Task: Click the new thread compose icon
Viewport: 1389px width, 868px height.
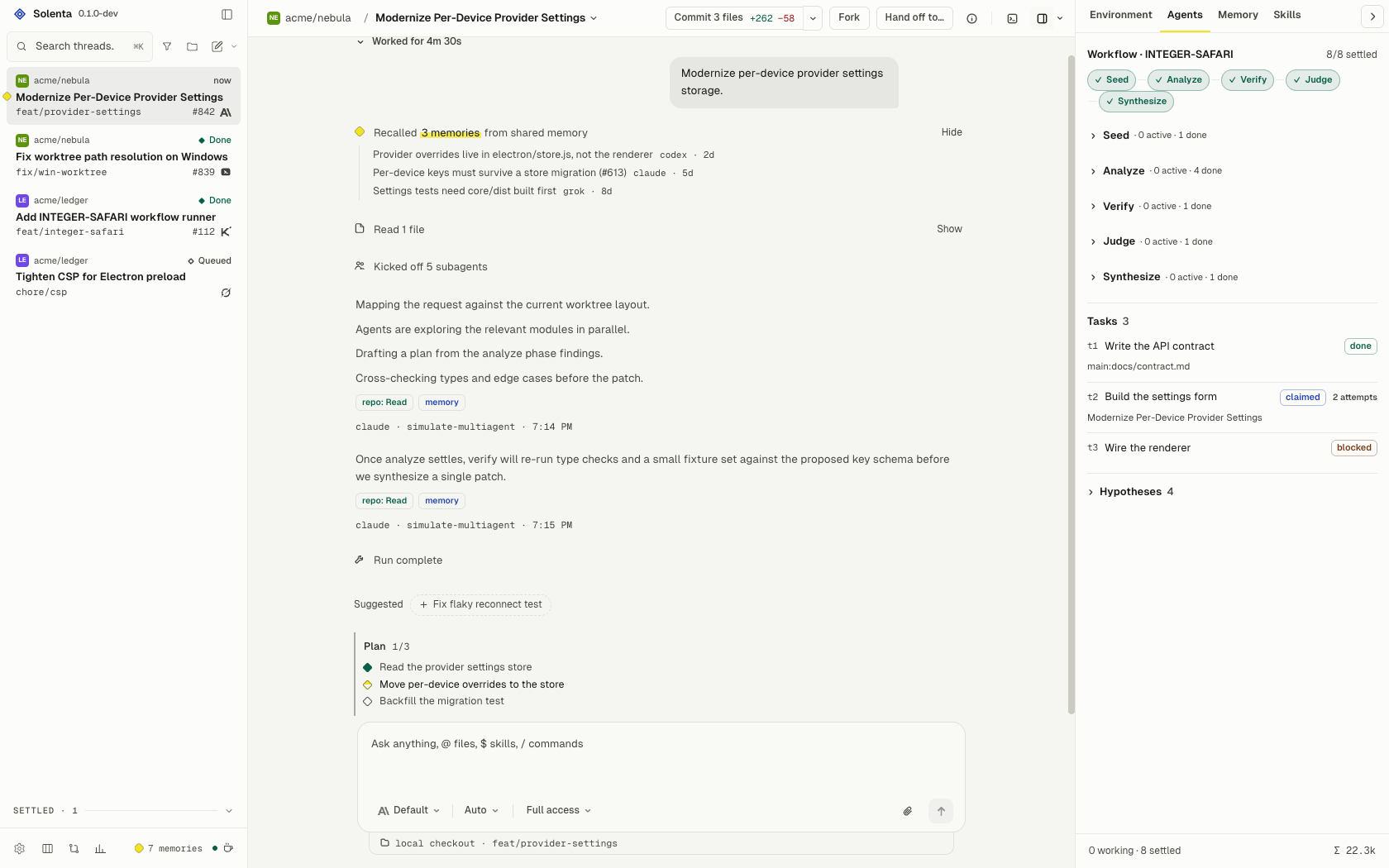Action: [x=217, y=46]
